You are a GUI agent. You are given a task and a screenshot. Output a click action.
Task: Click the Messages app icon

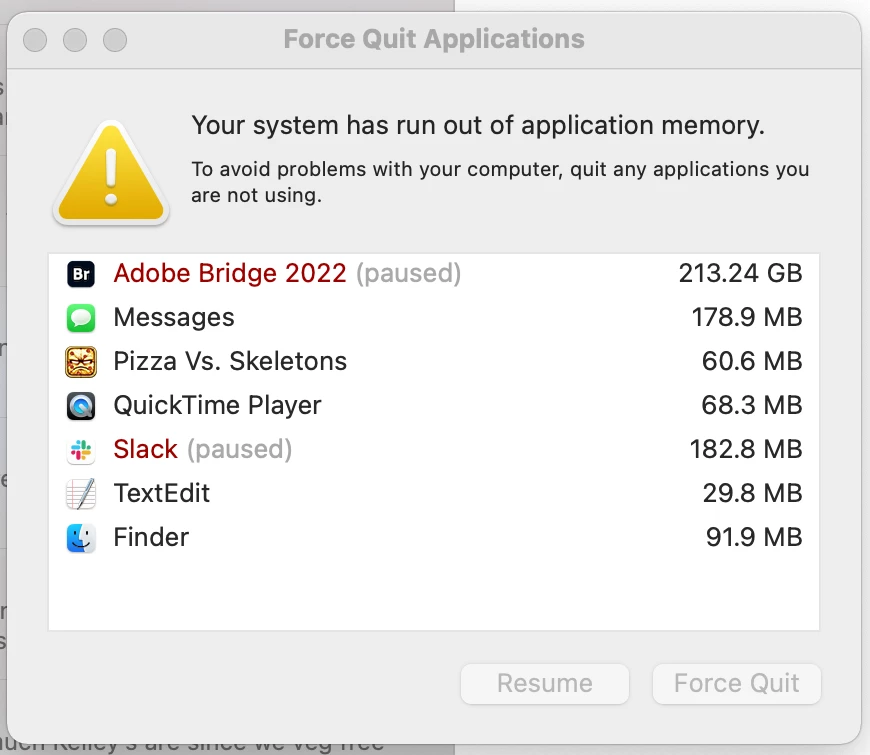(81, 318)
